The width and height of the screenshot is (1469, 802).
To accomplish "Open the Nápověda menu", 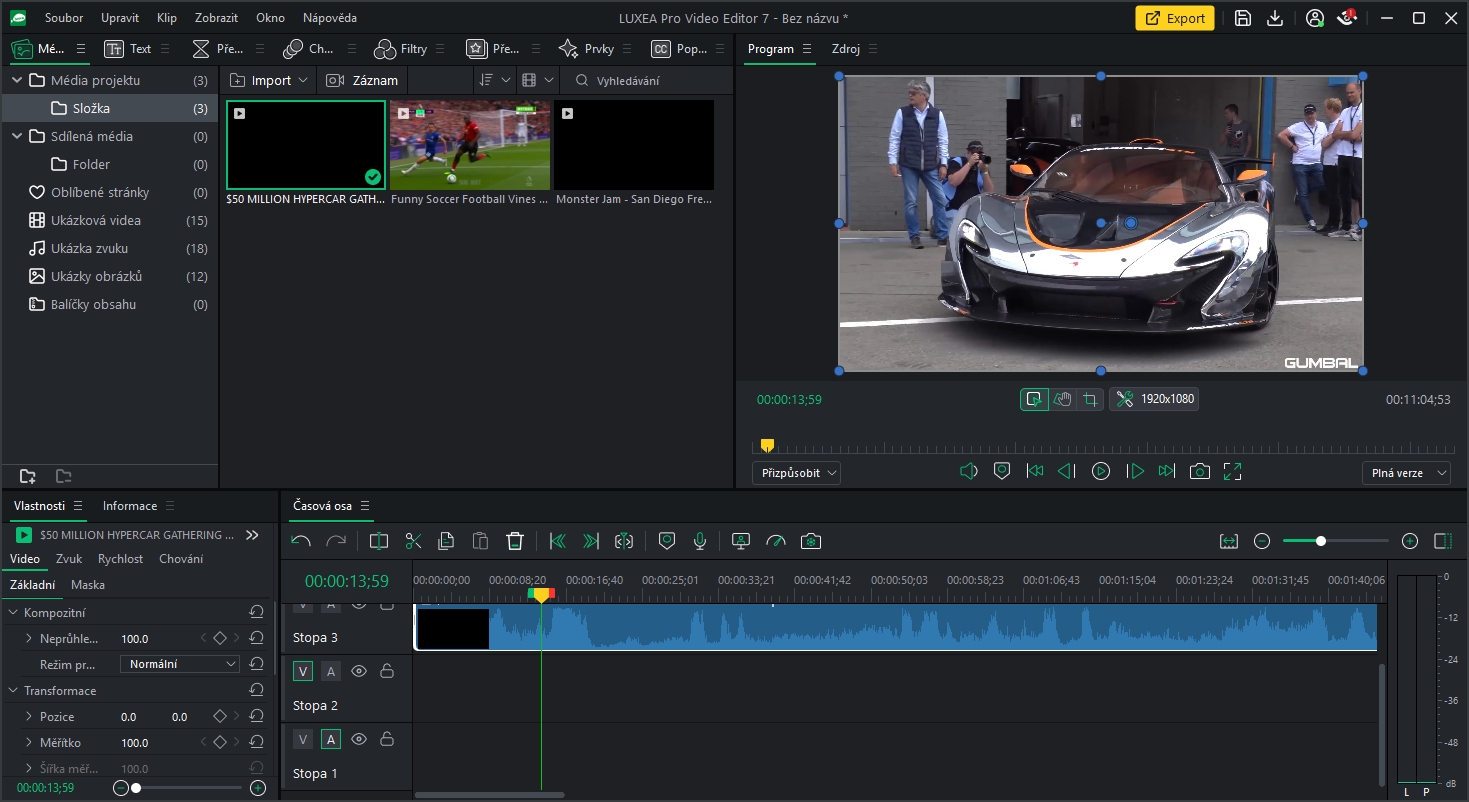I will coord(330,18).
